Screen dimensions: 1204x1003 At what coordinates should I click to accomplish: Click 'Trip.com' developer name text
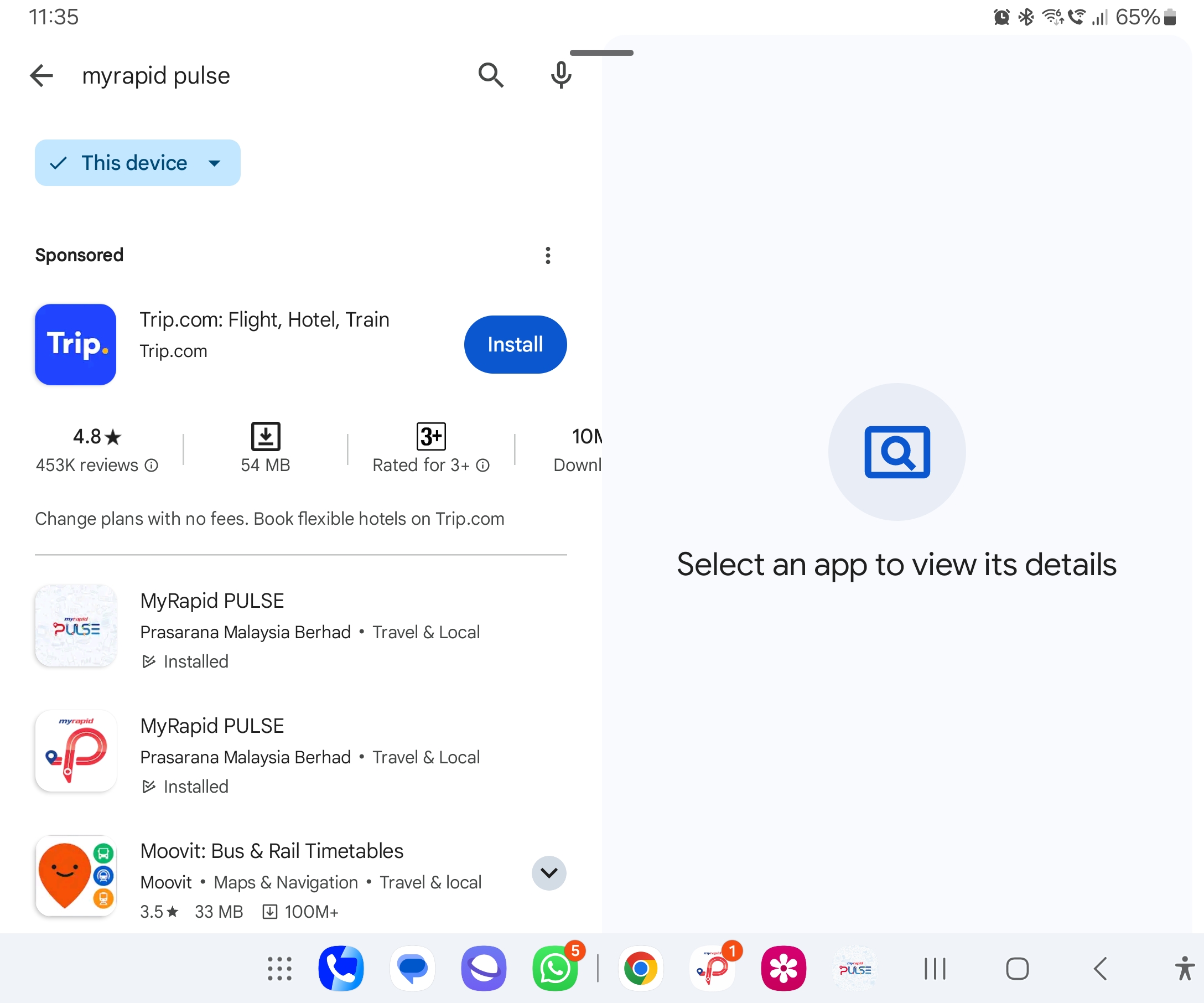174,351
